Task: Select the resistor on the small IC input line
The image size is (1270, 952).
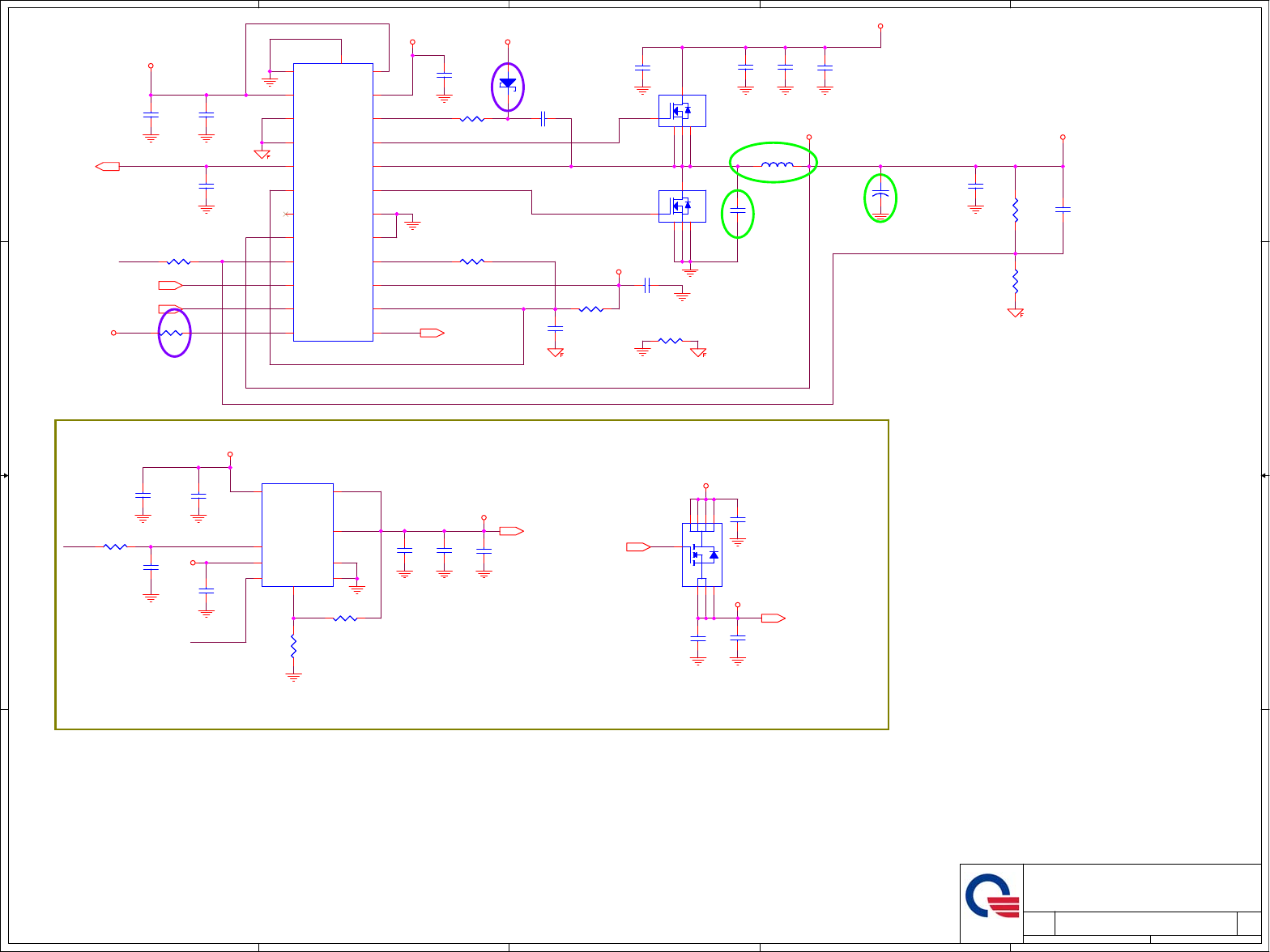Action: click(115, 547)
